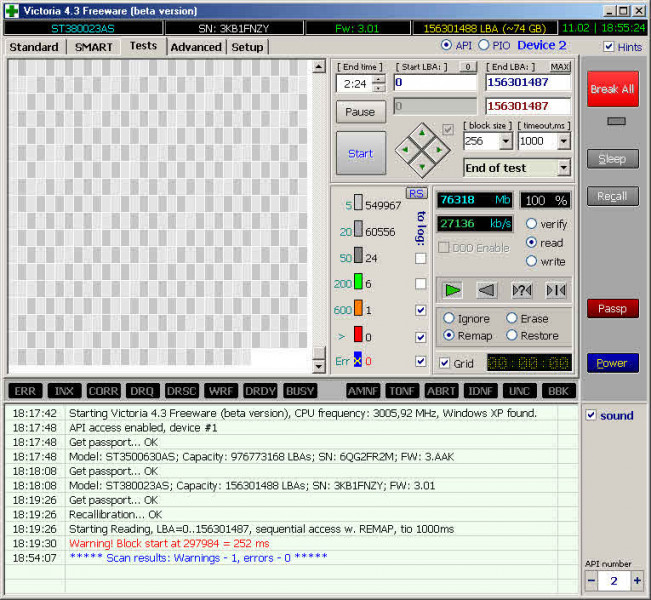Select the Ignore error action
Image resolution: width=651 pixels, height=600 pixels.
(448, 318)
